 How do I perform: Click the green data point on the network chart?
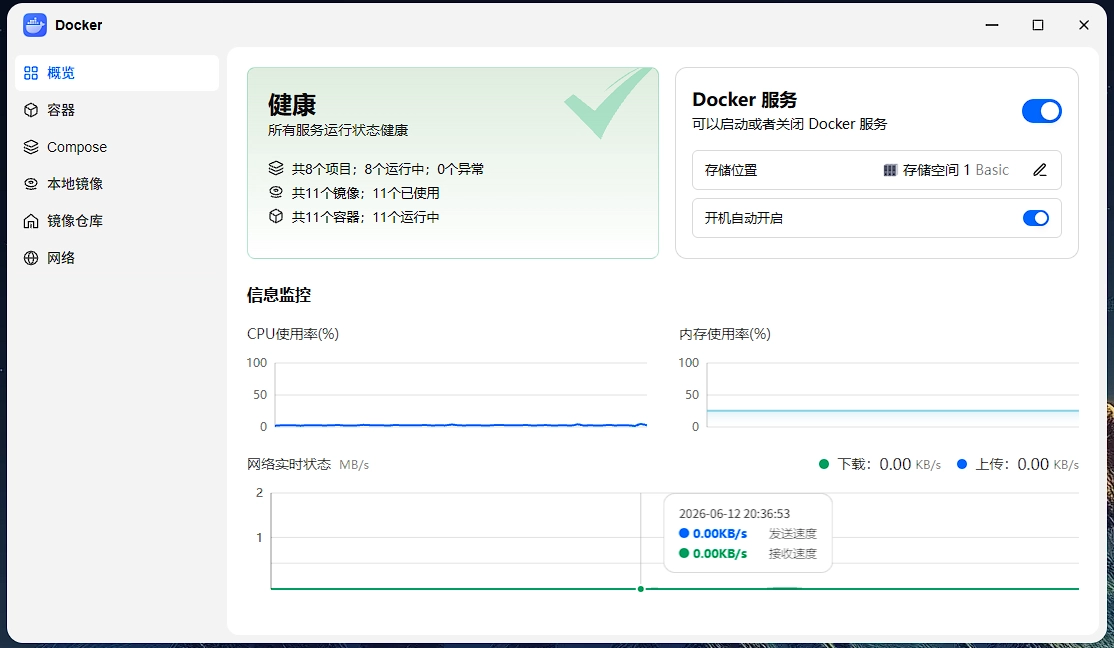(x=641, y=589)
